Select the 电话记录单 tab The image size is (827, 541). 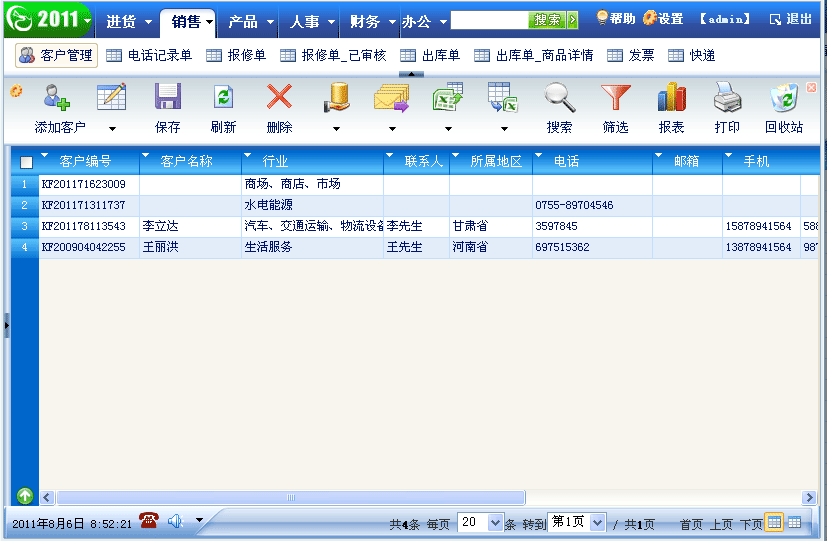(149, 55)
